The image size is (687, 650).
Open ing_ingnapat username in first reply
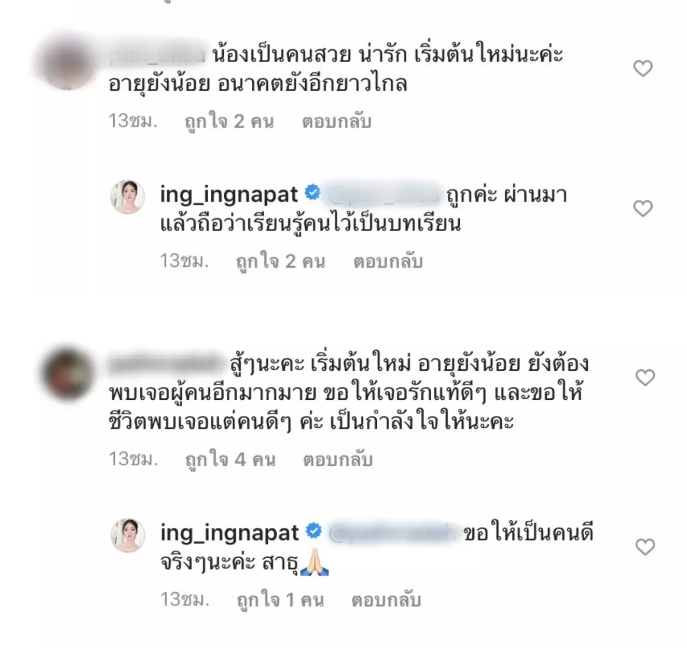tap(229, 194)
